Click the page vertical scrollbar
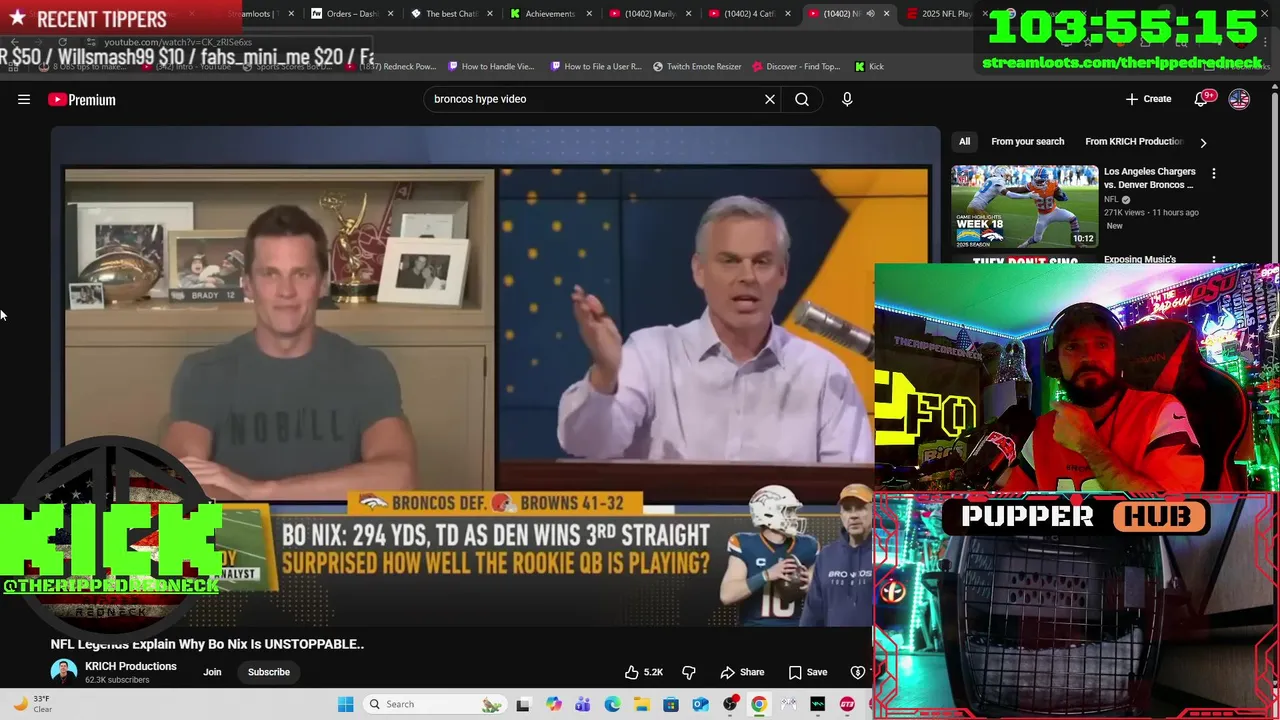The image size is (1280, 720). point(1274,180)
